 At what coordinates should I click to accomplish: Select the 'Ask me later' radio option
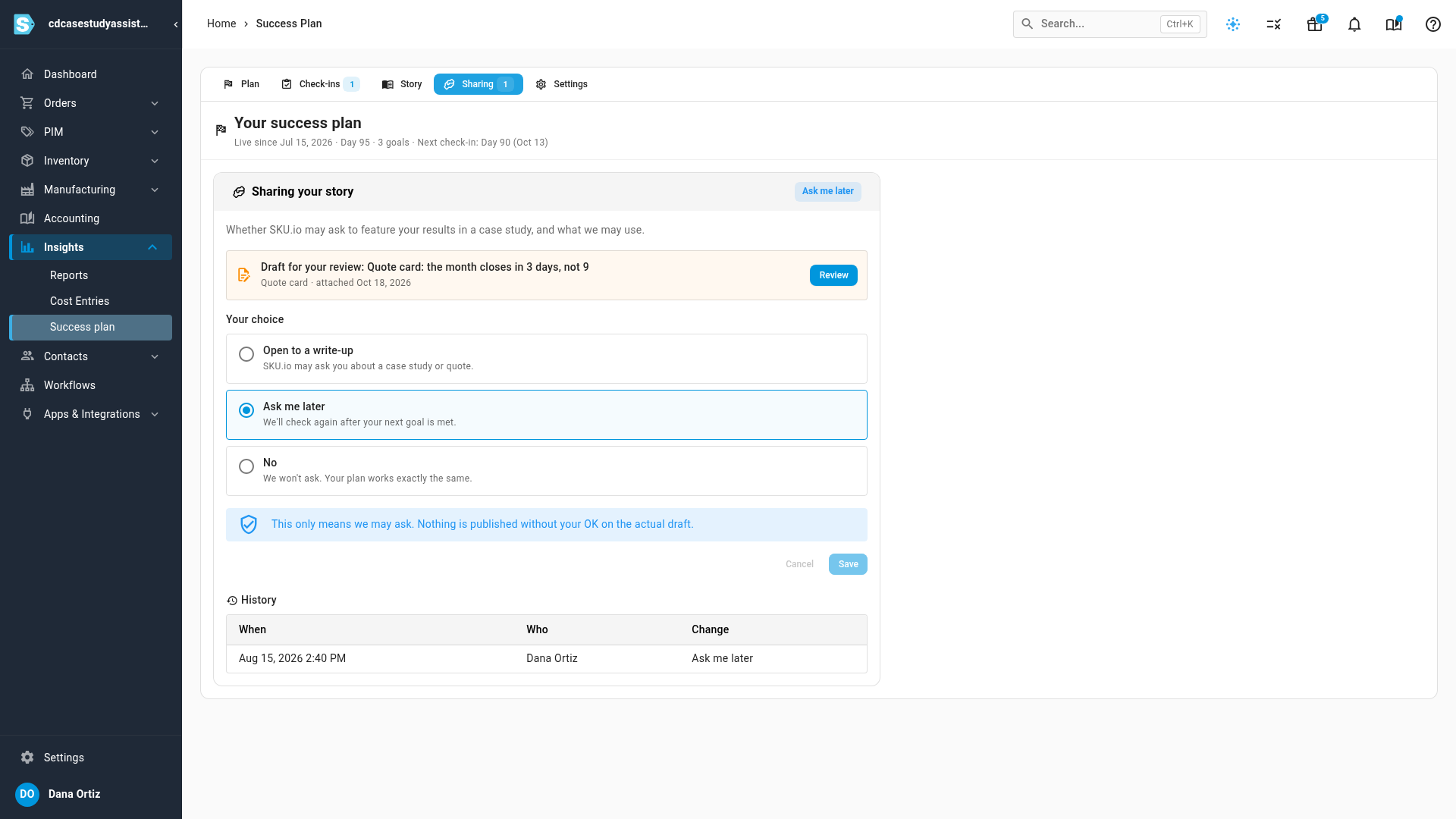coord(246,410)
